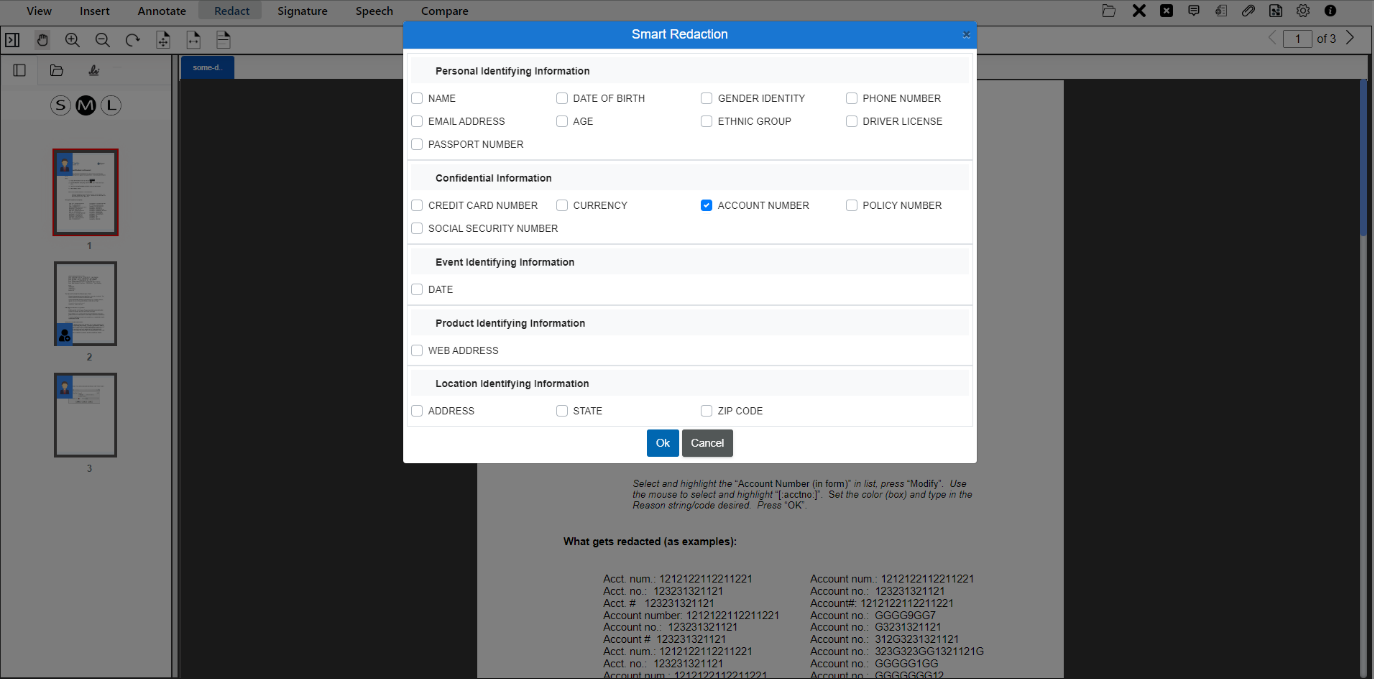
Task: Select large thumbnail size L
Action: pyautogui.click(x=111, y=106)
